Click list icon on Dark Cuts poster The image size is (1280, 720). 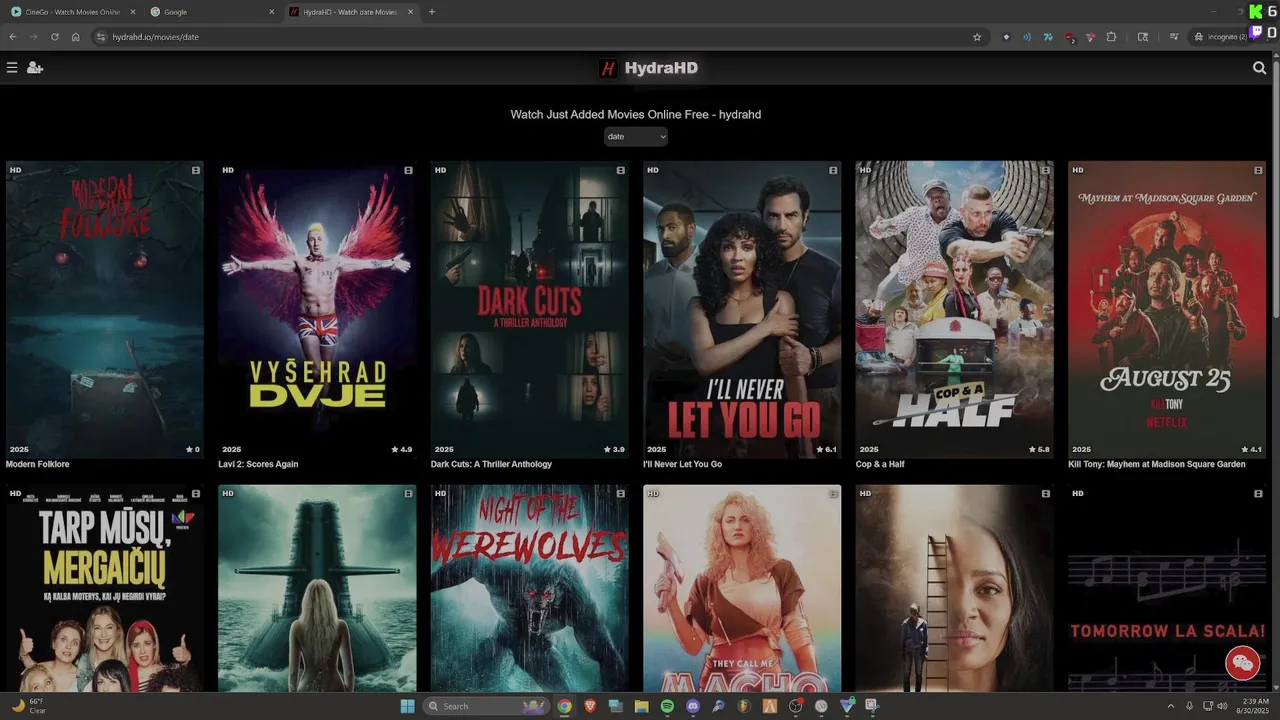tap(621, 170)
